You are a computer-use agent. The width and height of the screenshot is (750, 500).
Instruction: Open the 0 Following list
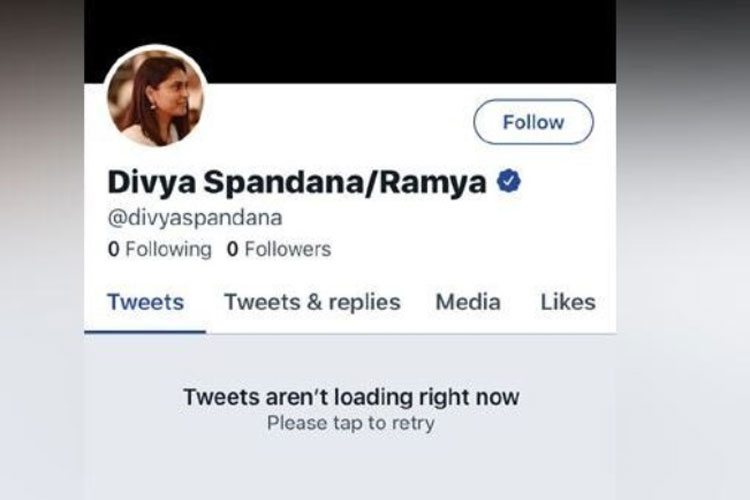pyautogui.click(x=160, y=249)
